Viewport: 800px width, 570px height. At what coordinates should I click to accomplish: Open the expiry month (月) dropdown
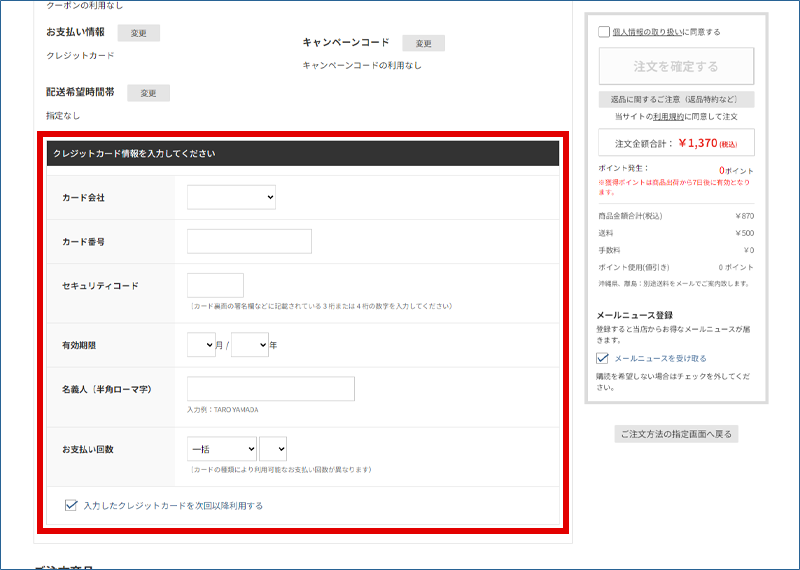click(201, 345)
